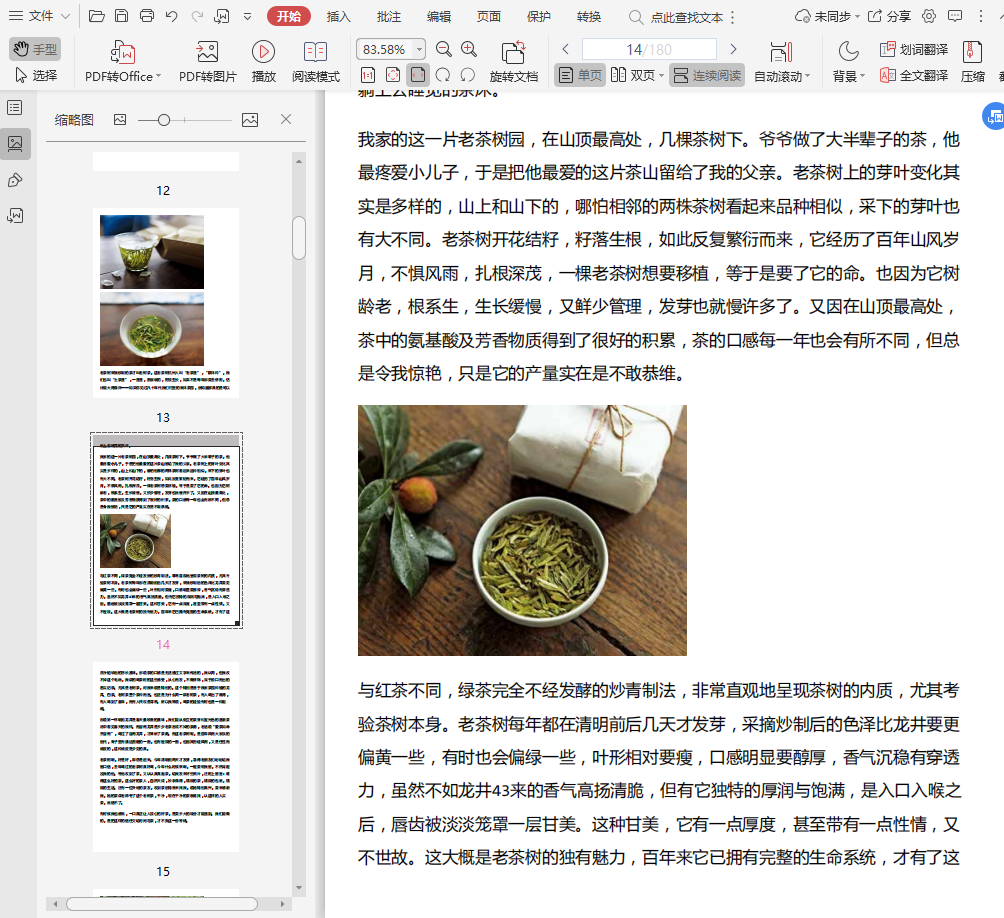The height and width of the screenshot is (918, 1004).
Task: Click the large image icon on the thumbnail size slider
Action: click(x=250, y=120)
